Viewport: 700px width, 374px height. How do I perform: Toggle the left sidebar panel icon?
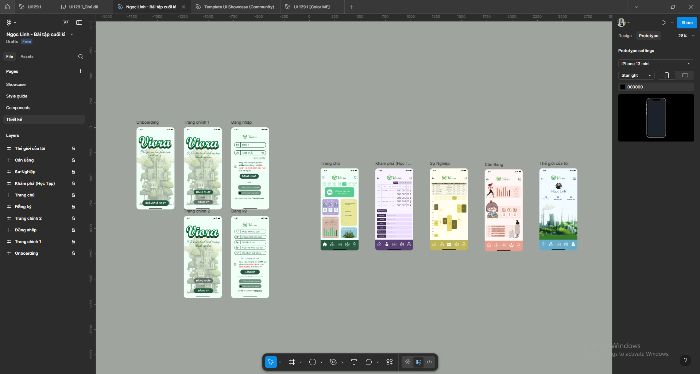click(79, 22)
